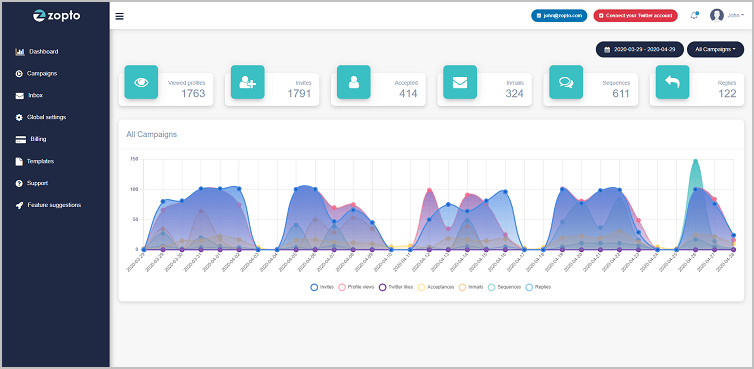This screenshot has width=754, height=369.
Task: Click the Dashboard bar chart icon
Action: pos(20,51)
